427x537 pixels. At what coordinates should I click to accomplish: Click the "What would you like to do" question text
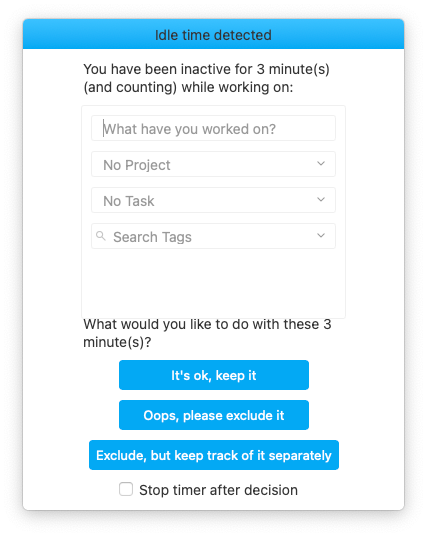click(207, 333)
